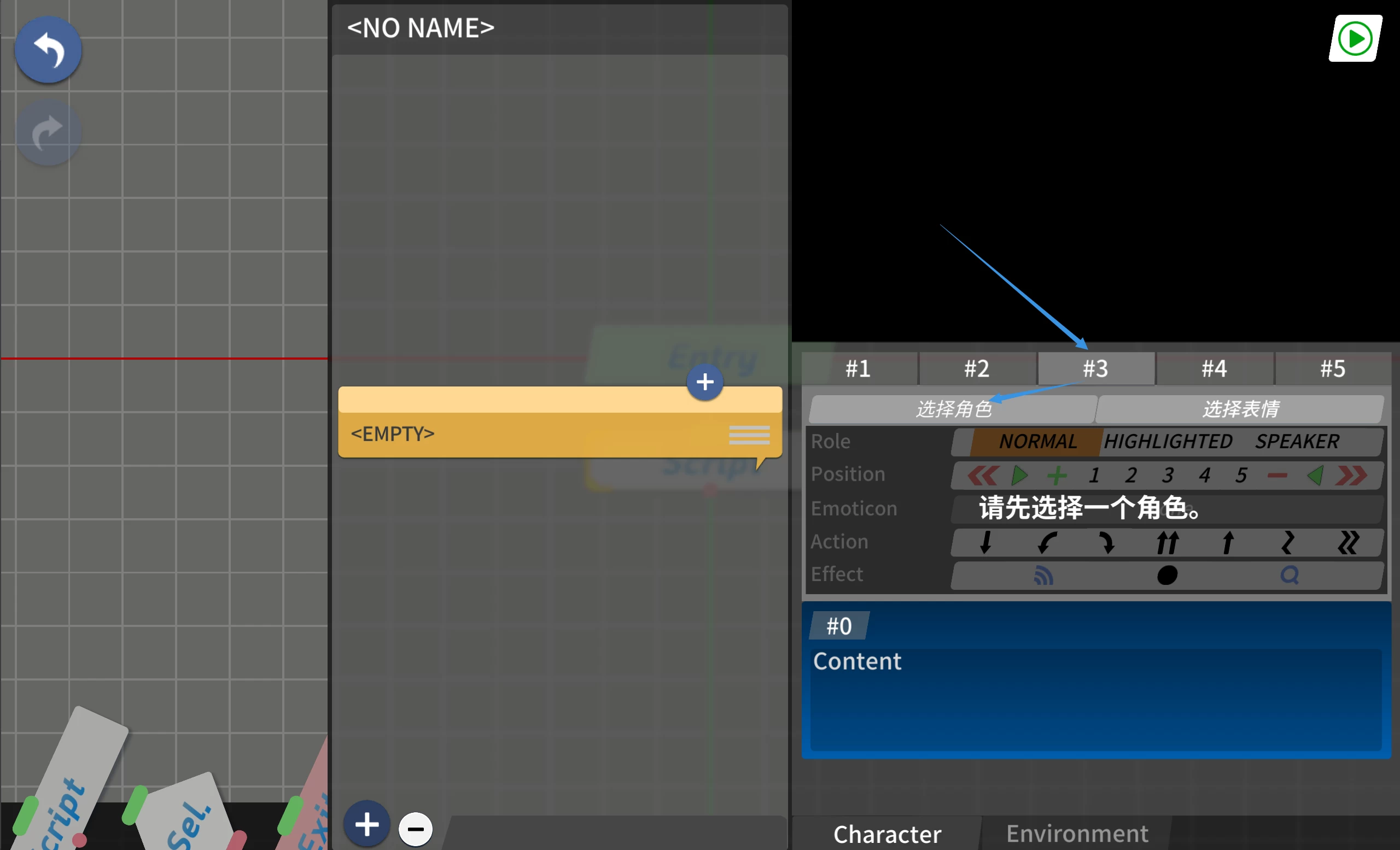The image size is (1400, 850).
Task: Select character slot tab #3
Action: 1095,368
